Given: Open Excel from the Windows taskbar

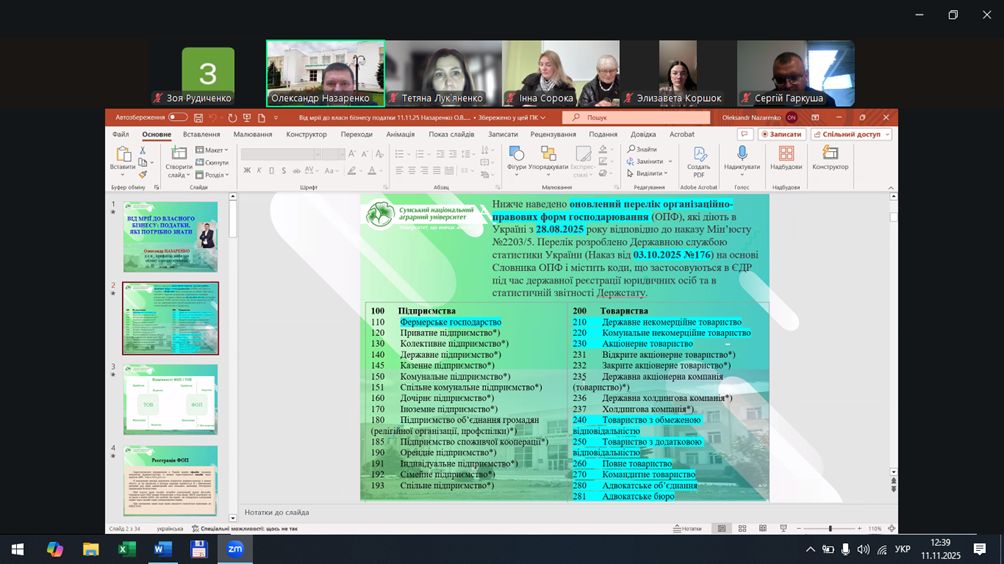Looking at the screenshot, I should coord(127,549).
